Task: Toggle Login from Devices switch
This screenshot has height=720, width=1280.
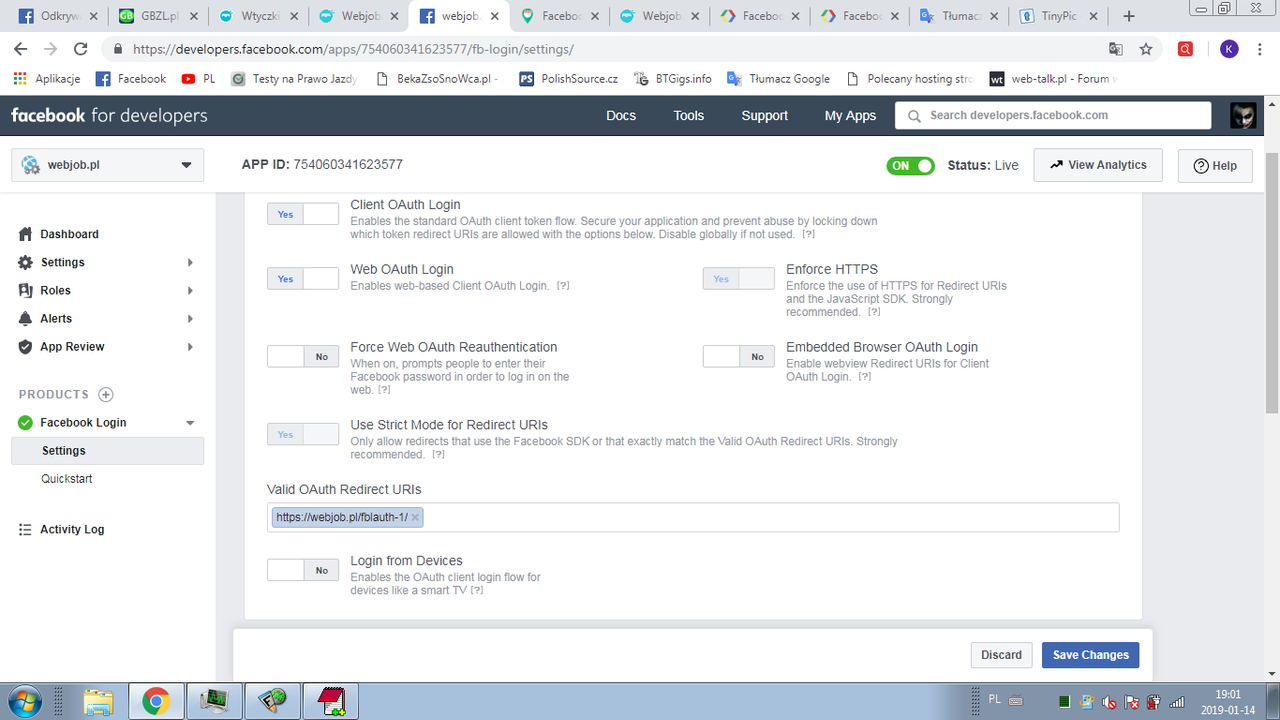Action: [303, 570]
